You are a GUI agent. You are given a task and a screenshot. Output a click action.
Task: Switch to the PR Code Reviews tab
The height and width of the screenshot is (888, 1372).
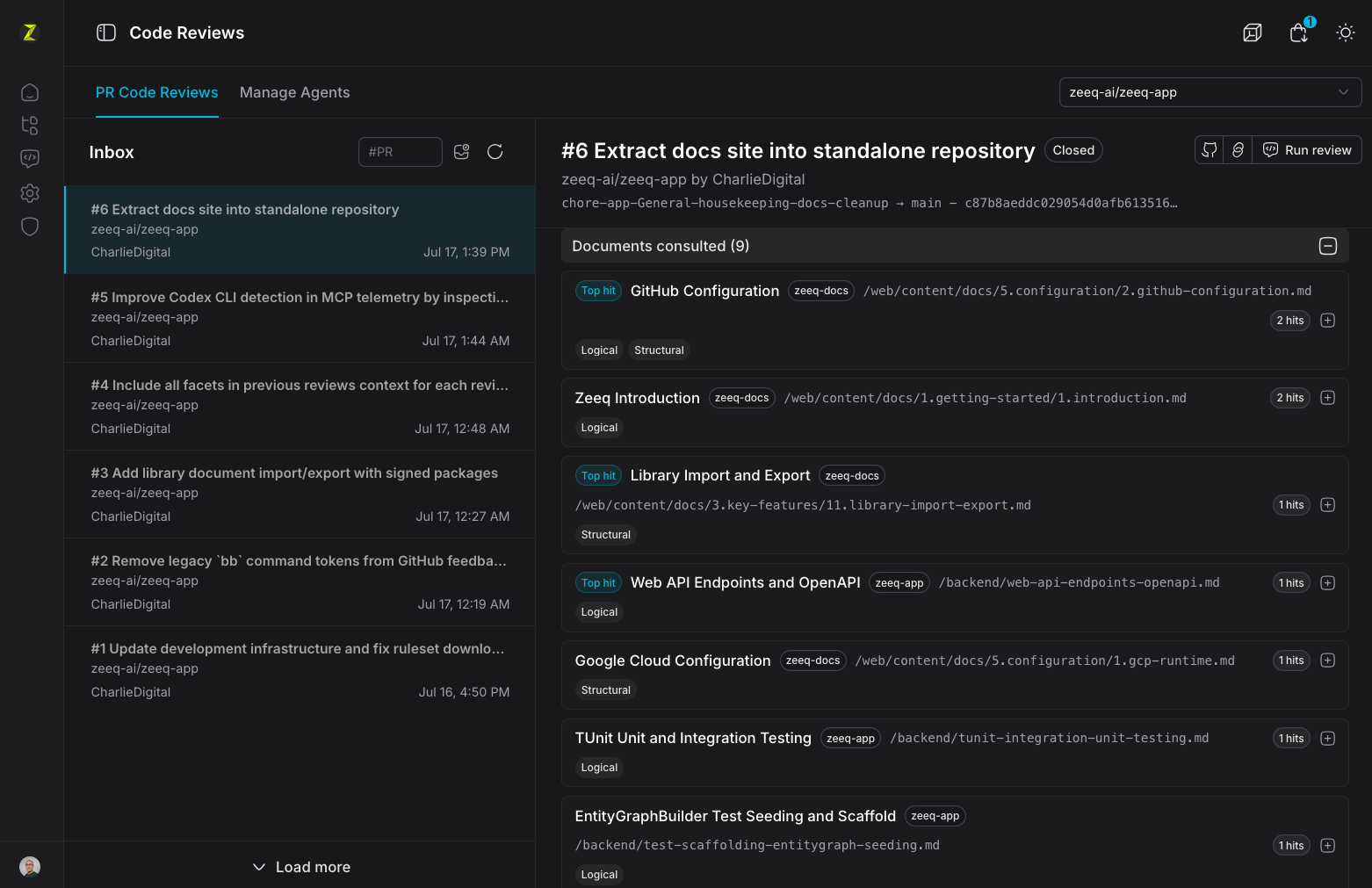click(157, 92)
